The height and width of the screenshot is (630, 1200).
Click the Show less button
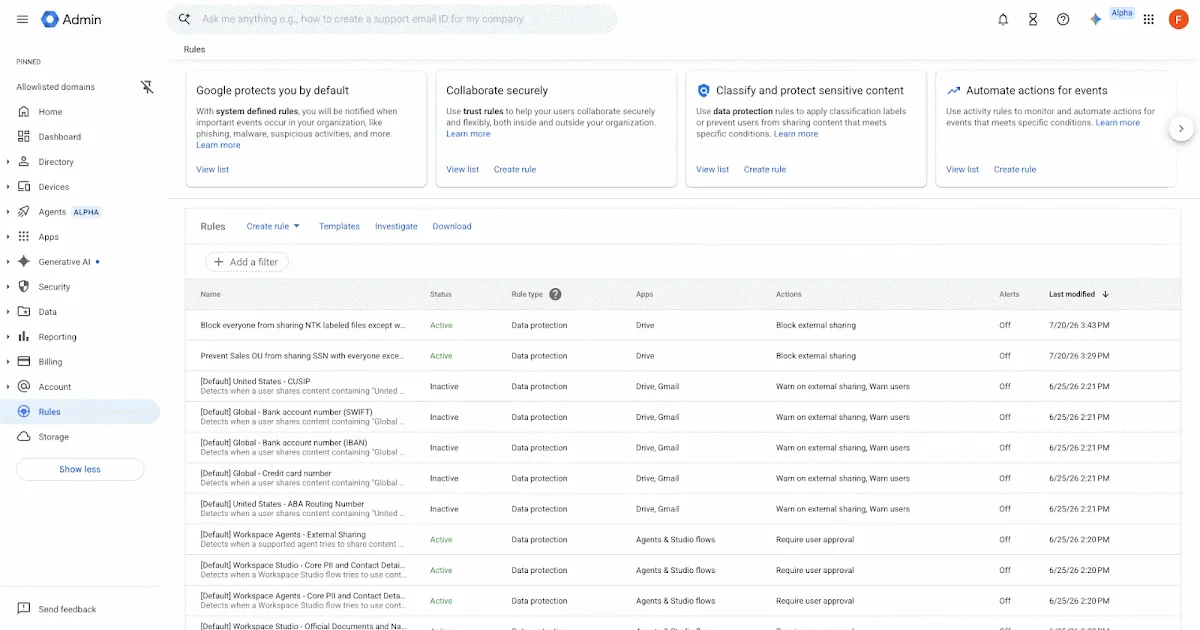(80, 469)
